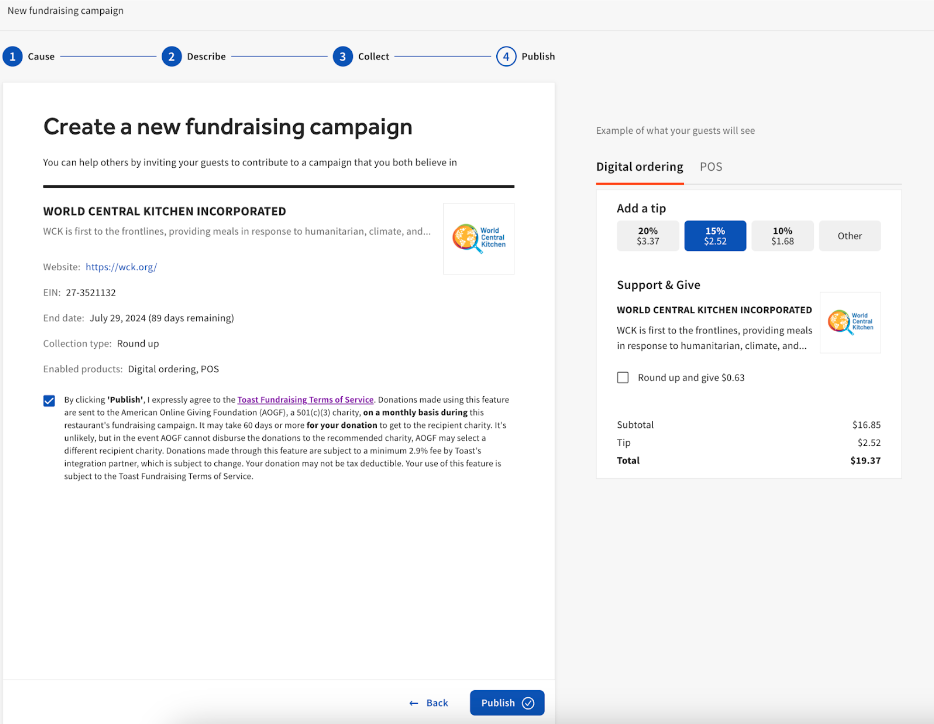Open the https://wck.org/ website link
The width and height of the screenshot is (934, 724).
[x=121, y=267]
